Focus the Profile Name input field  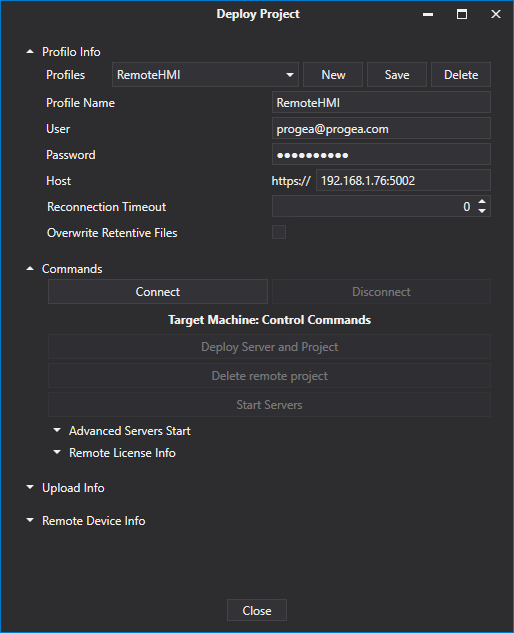point(381,103)
